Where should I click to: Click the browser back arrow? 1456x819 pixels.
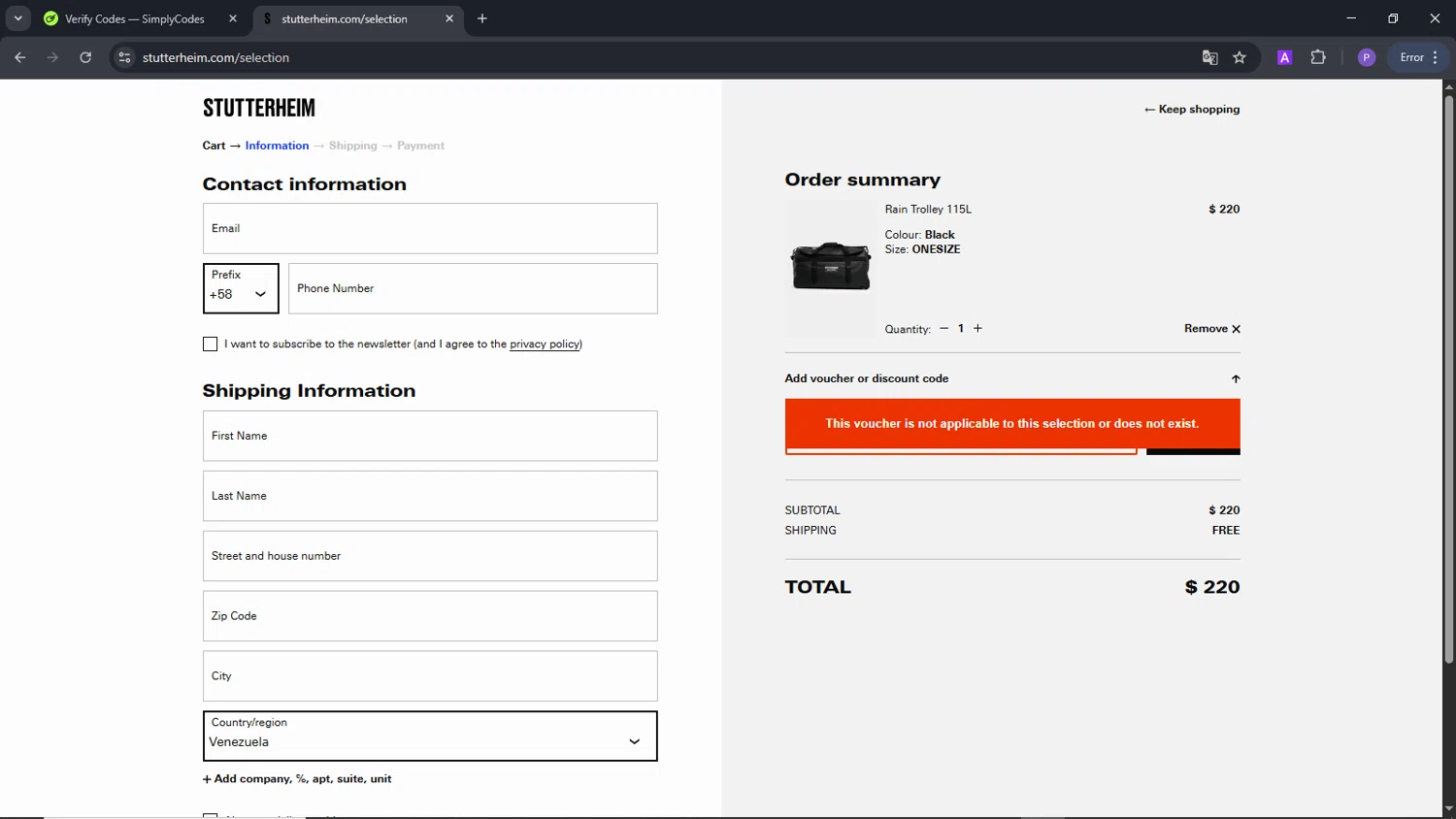point(20,57)
